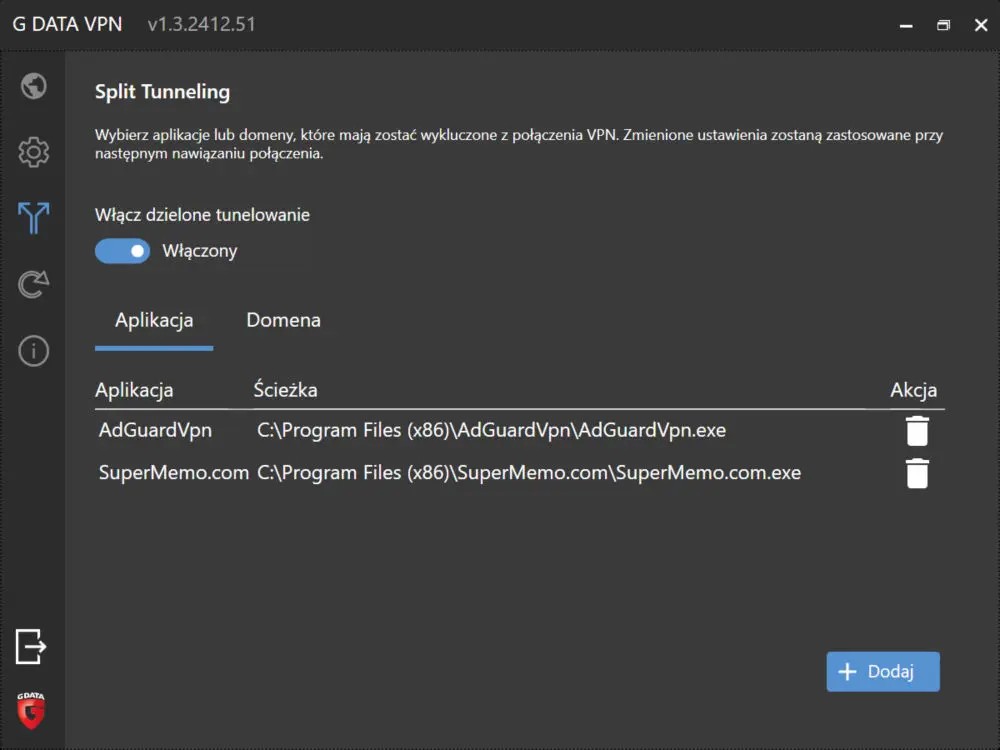
Task: Remove SuperMemo.com using its trash icon
Action: pos(916,473)
